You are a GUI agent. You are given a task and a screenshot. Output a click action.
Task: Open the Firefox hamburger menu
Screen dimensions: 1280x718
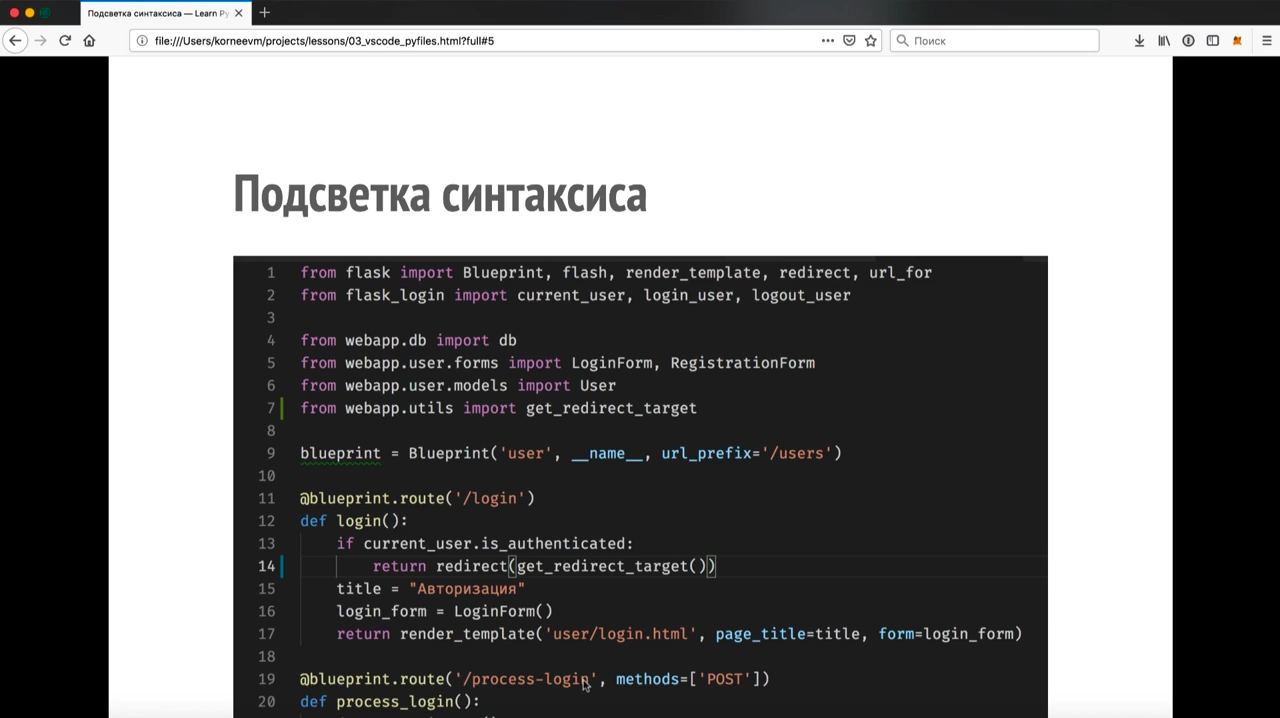point(1266,41)
